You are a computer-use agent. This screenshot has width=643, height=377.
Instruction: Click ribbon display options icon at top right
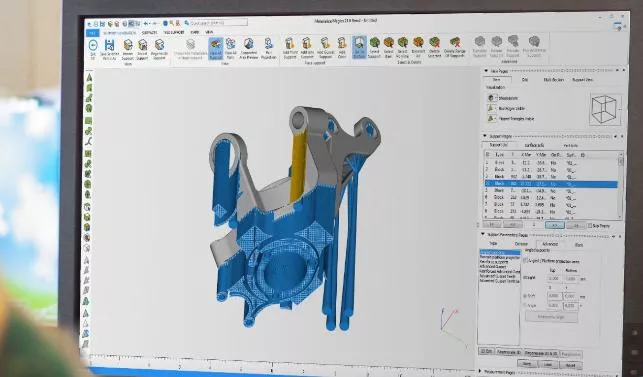(x=618, y=27)
